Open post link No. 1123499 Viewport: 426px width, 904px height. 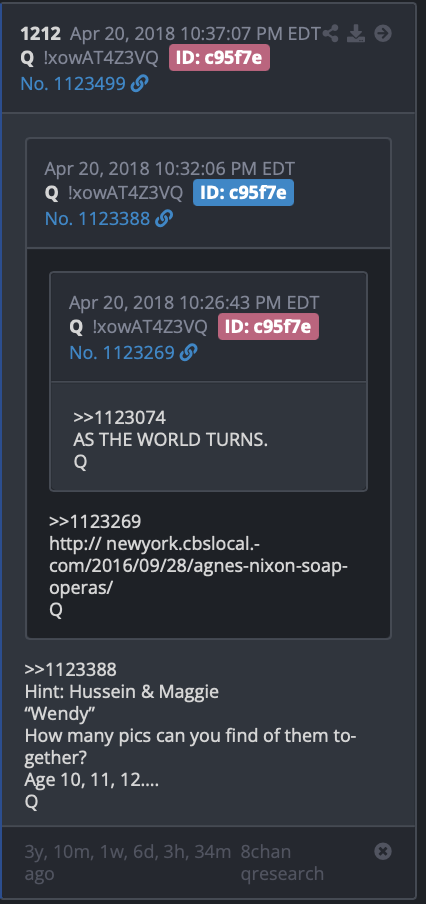tap(73, 84)
